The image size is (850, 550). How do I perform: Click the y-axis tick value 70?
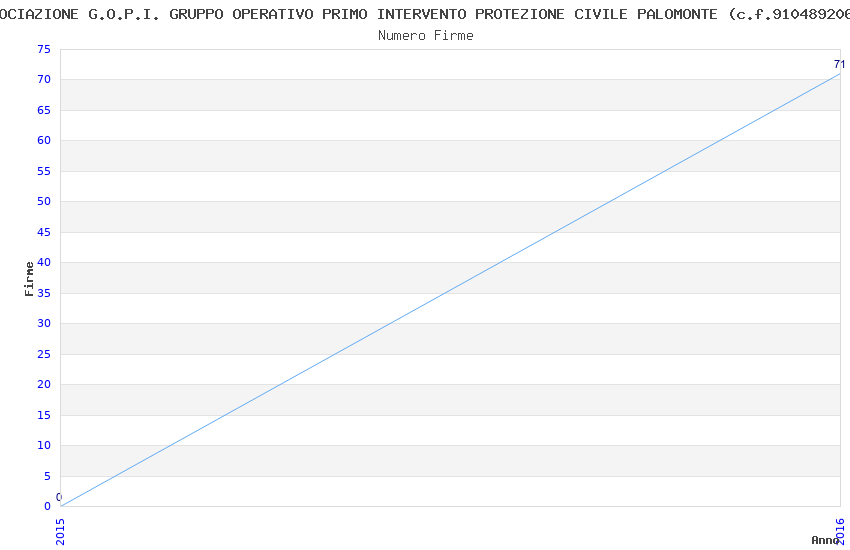[x=44, y=80]
